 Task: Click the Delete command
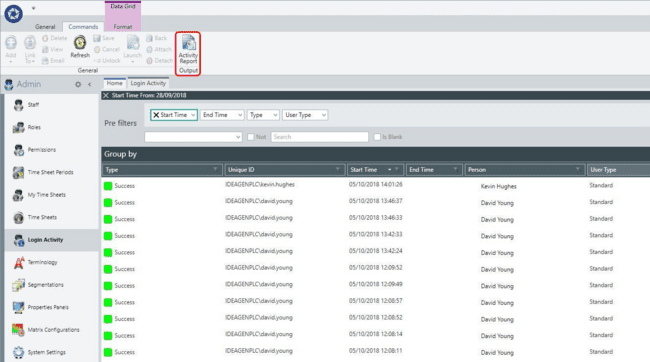tap(55, 38)
